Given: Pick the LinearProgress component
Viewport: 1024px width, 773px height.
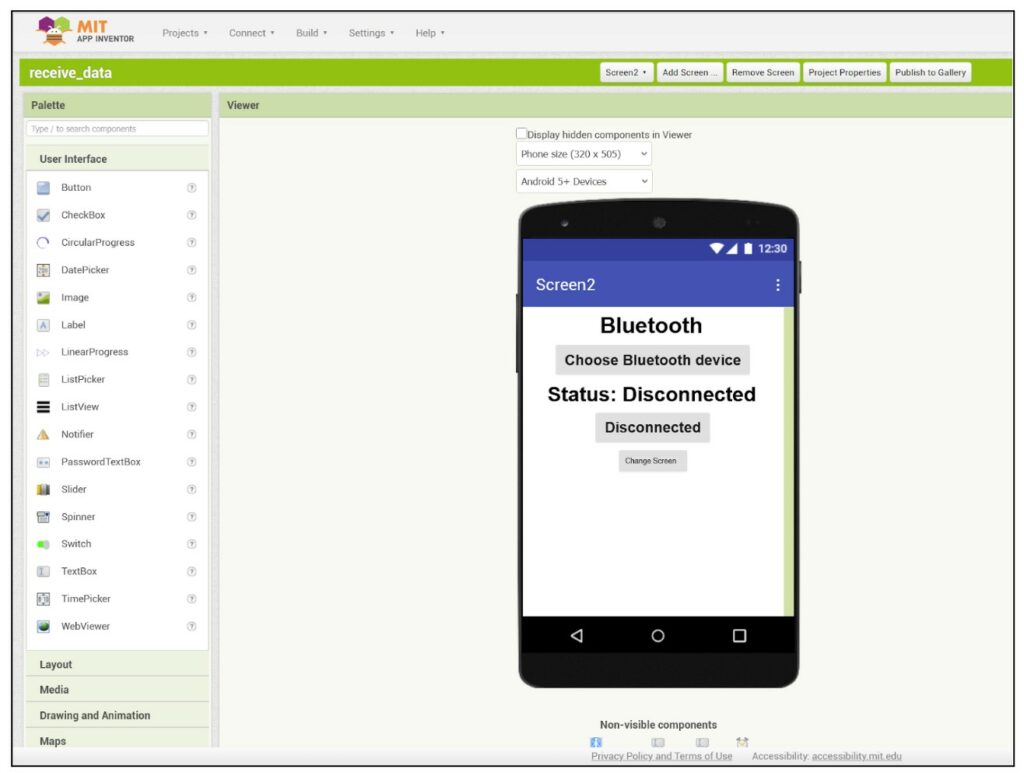Looking at the screenshot, I should tap(94, 352).
